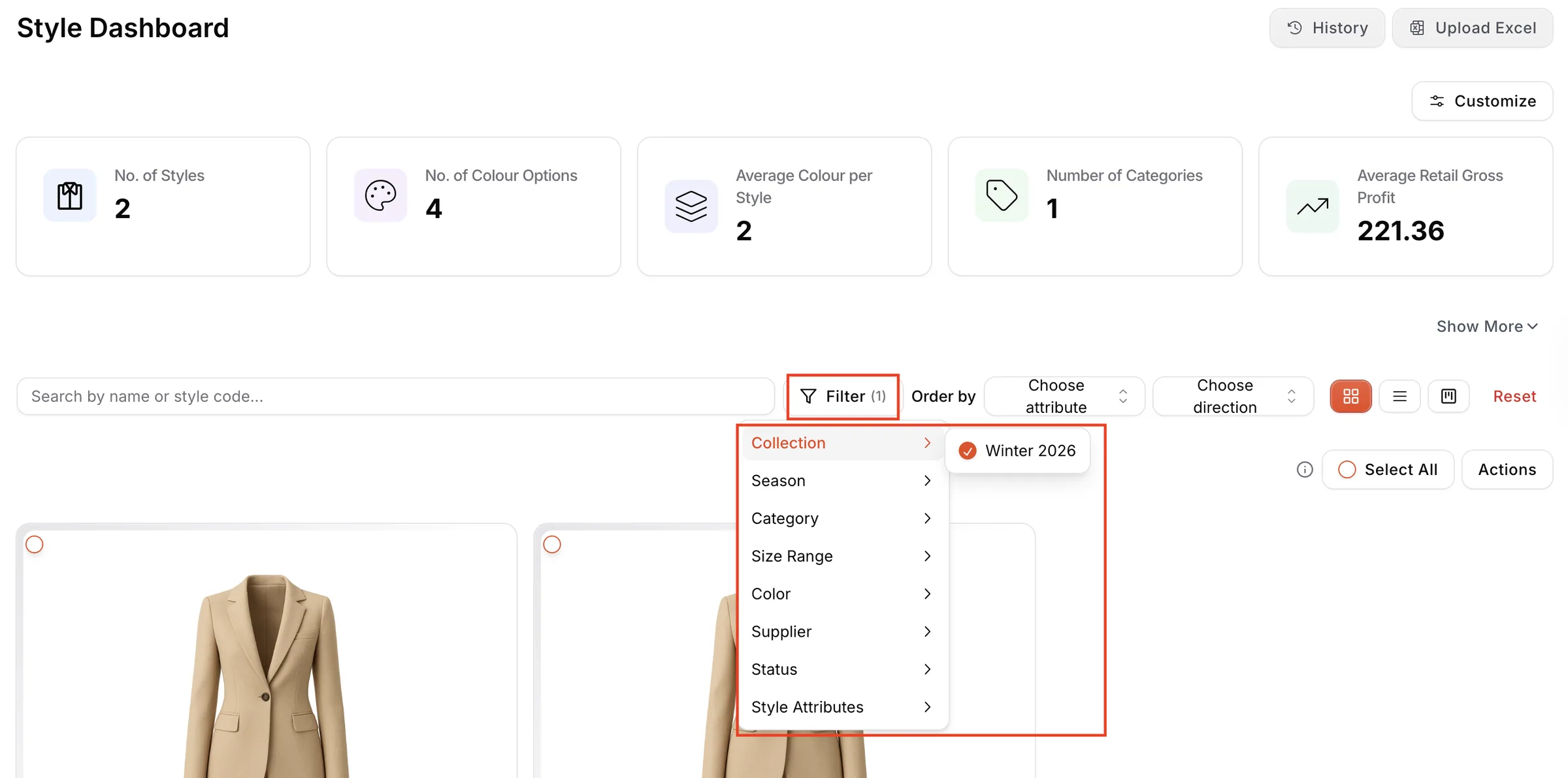Switch to list view icon

1399,396
